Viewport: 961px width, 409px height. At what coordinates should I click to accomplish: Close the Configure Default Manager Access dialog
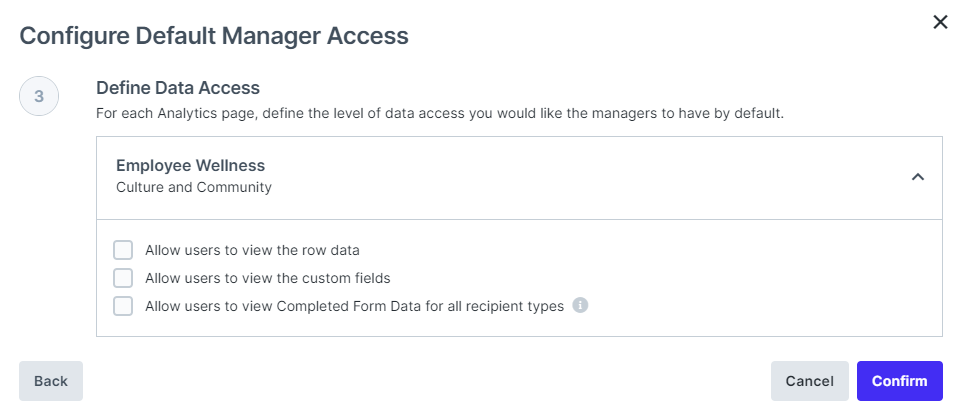(940, 22)
